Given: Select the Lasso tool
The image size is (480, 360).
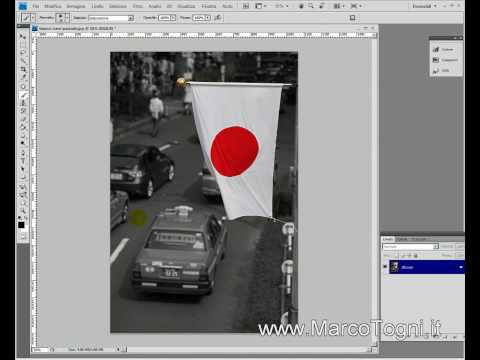Looking at the screenshot, I should tap(23, 52).
